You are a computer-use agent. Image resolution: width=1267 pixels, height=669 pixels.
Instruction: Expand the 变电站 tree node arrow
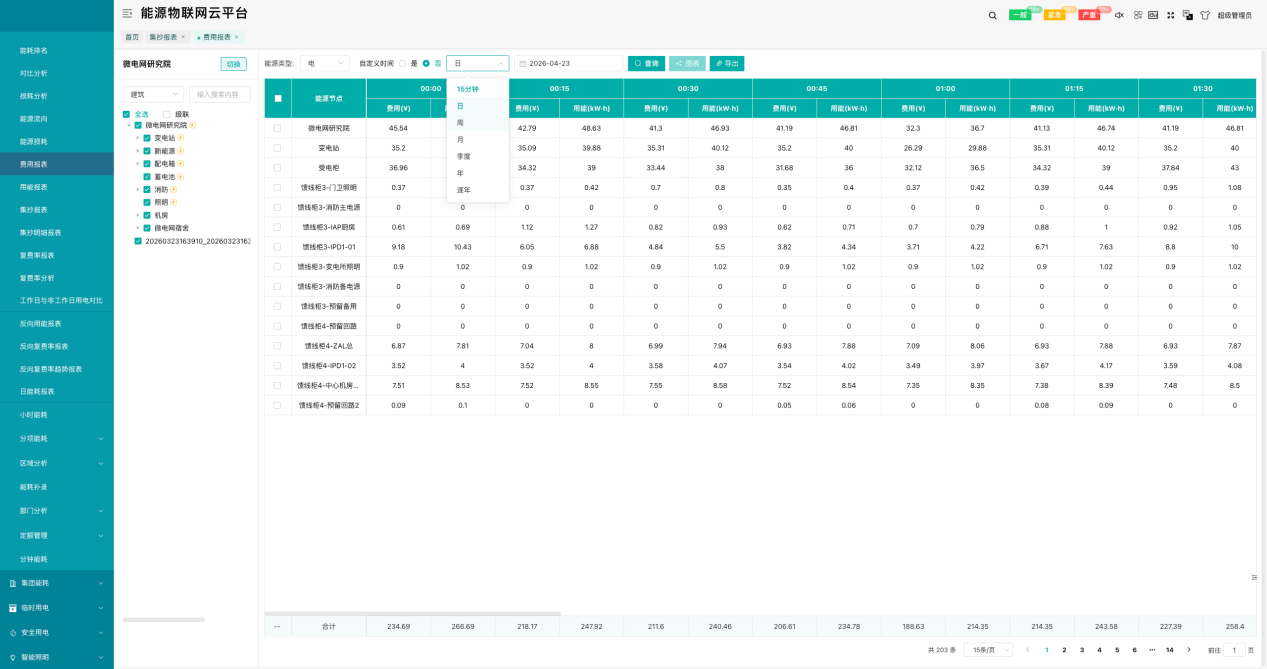pos(138,138)
